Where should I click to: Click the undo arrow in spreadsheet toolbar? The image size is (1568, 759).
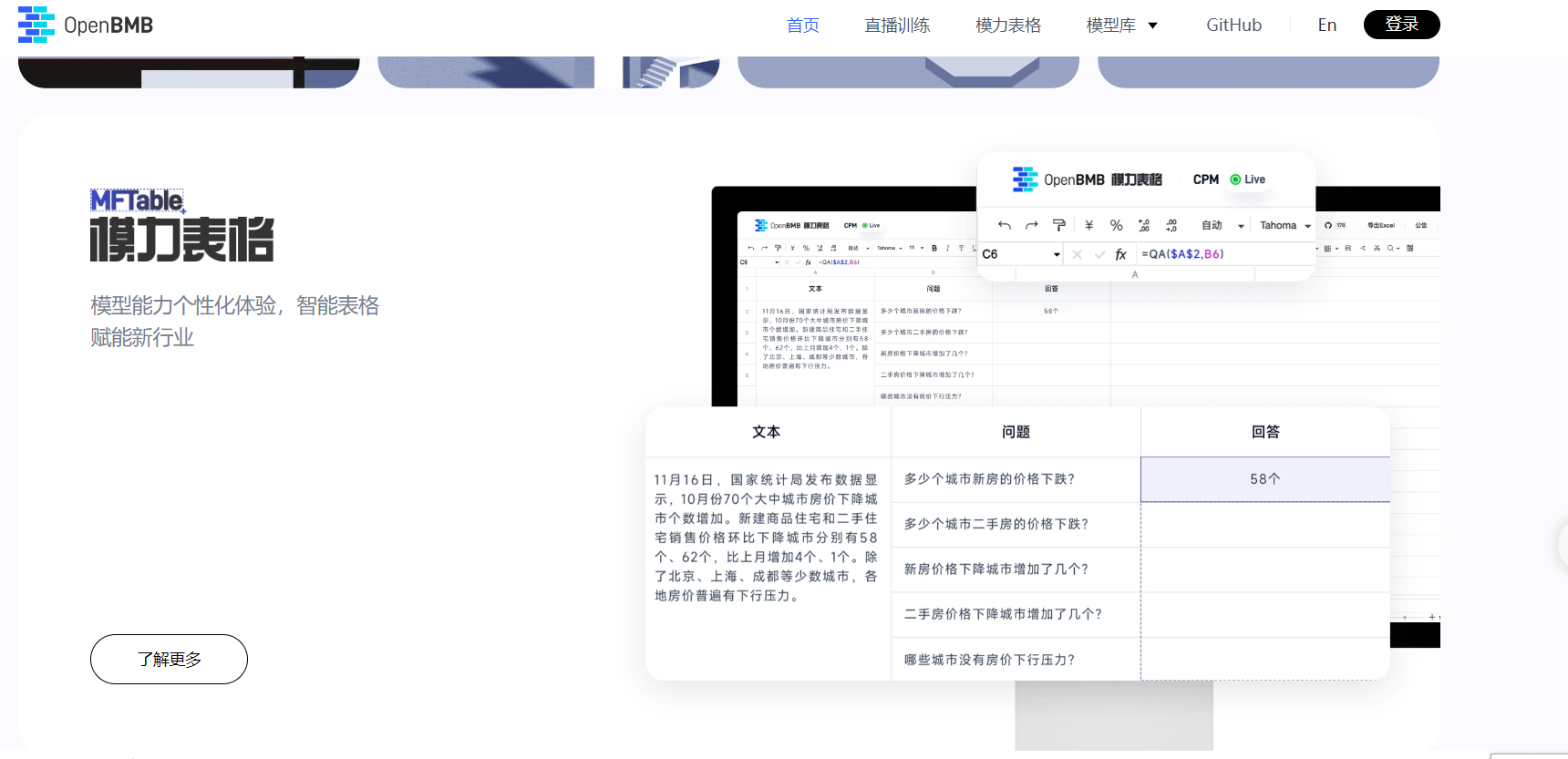click(1005, 225)
